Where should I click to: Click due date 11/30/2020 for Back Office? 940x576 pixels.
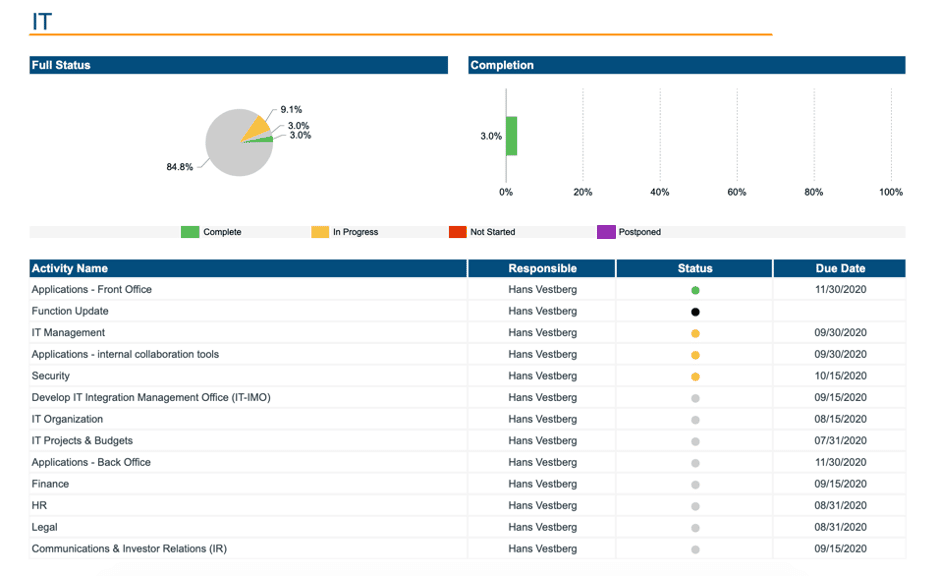[840, 462]
